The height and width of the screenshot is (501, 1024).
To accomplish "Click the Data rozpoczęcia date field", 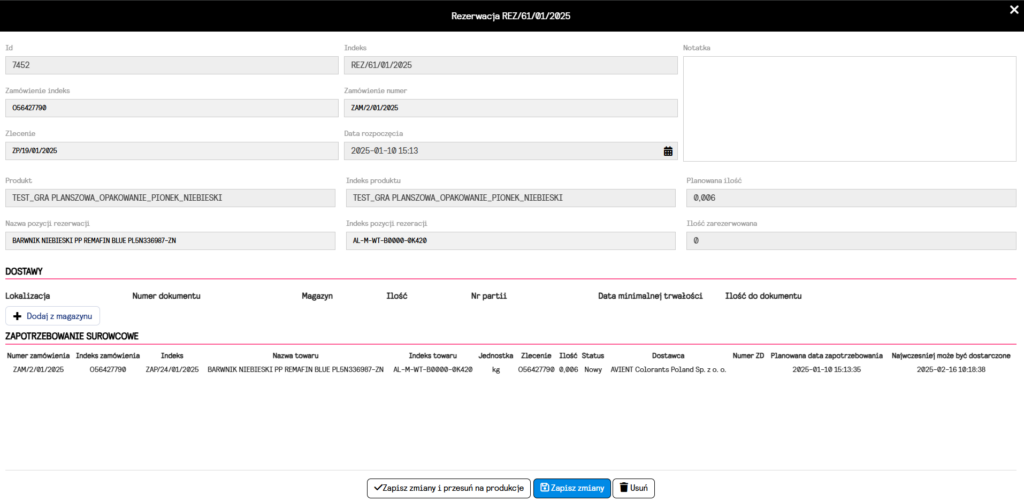I will click(500, 151).
